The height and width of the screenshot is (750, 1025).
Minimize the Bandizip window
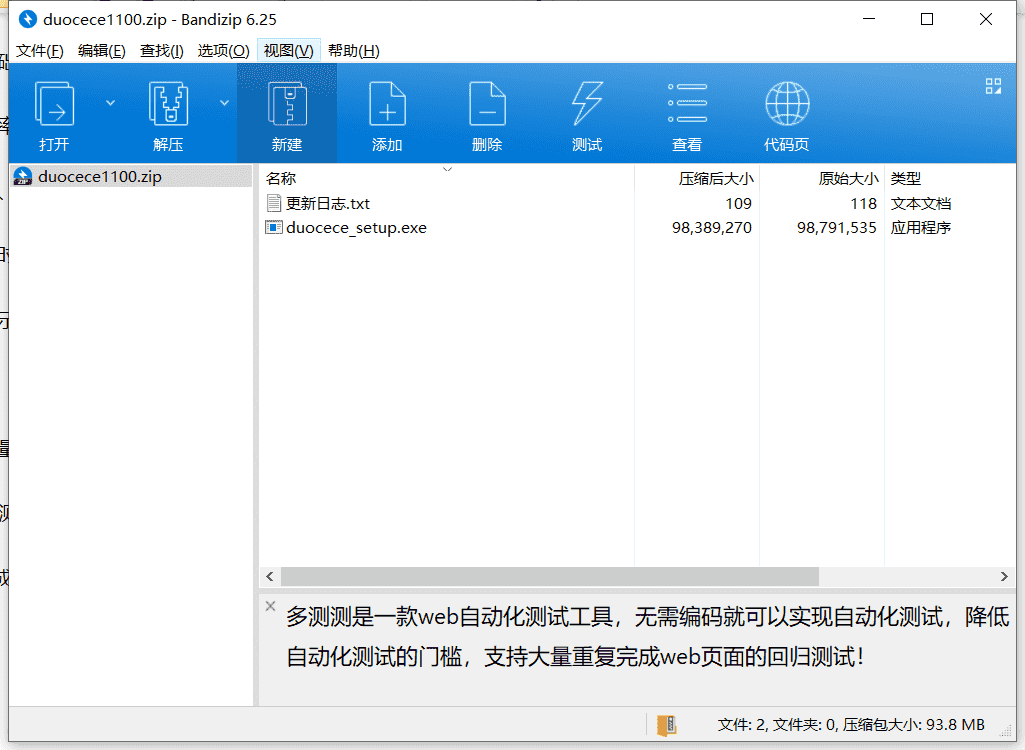[869, 19]
